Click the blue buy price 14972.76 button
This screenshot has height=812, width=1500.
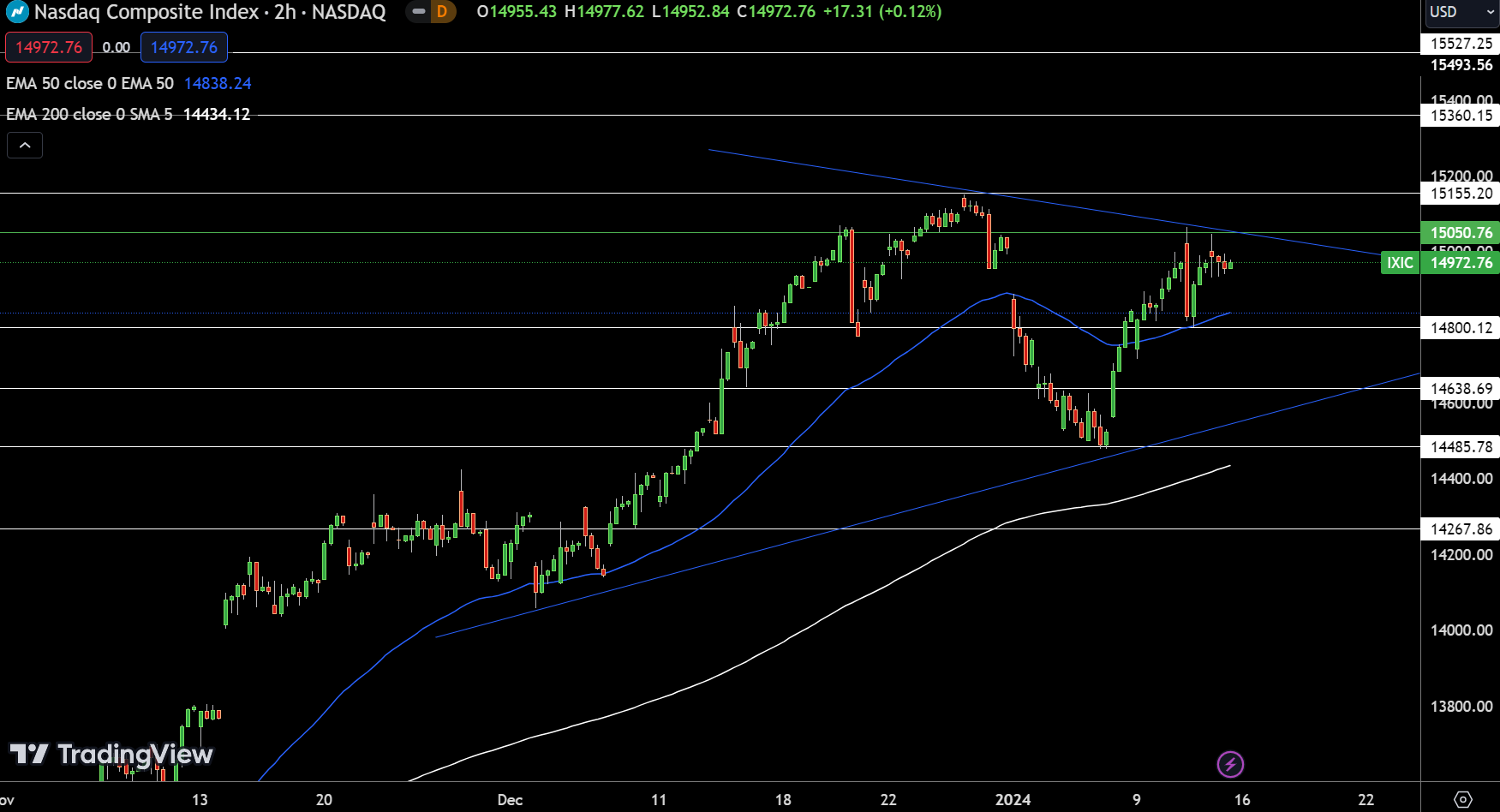(x=184, y=47)
